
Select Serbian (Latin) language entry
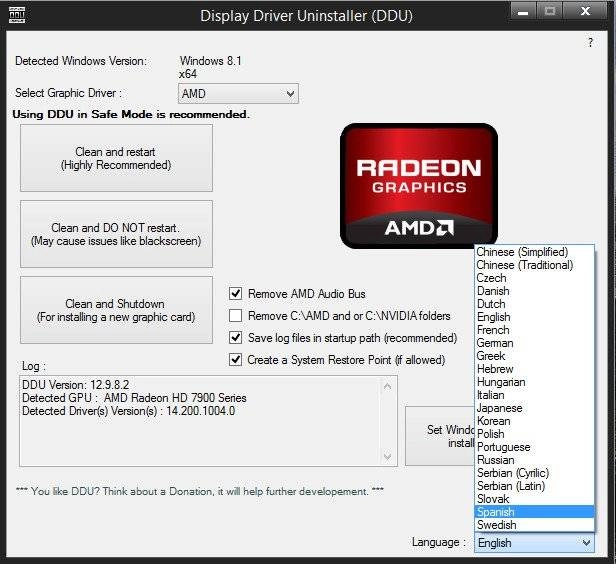coord(534,485)
